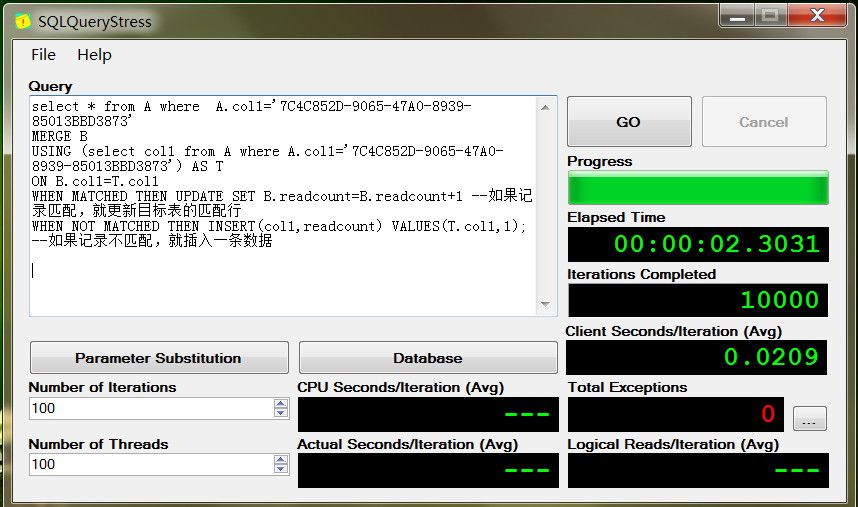
Task: Open the Help menu
Action: [x=94, y=55]
